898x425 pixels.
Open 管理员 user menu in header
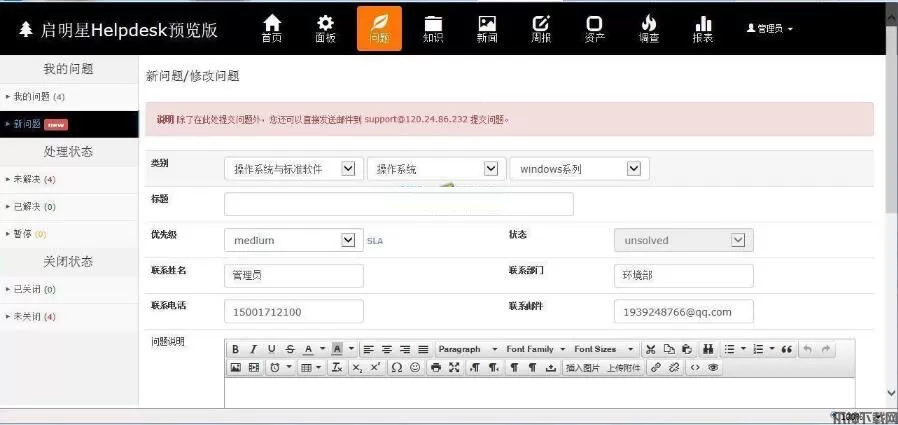click(x=769, y=29)
